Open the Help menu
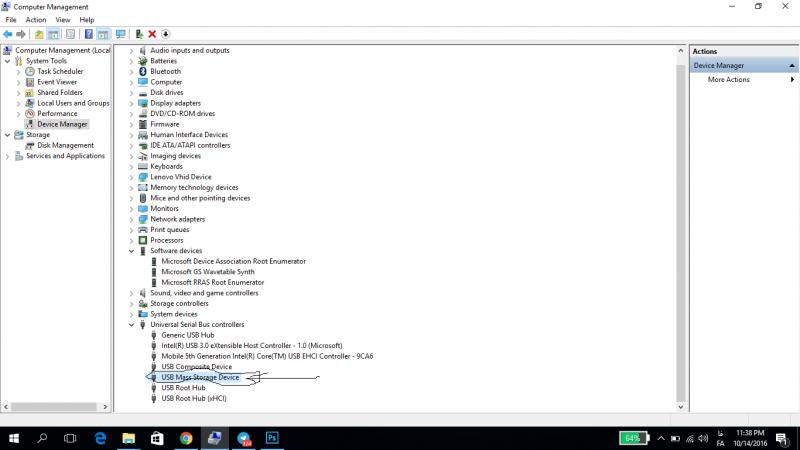The image size is (800, 450). pyautogui.click(x=87, y=20)
